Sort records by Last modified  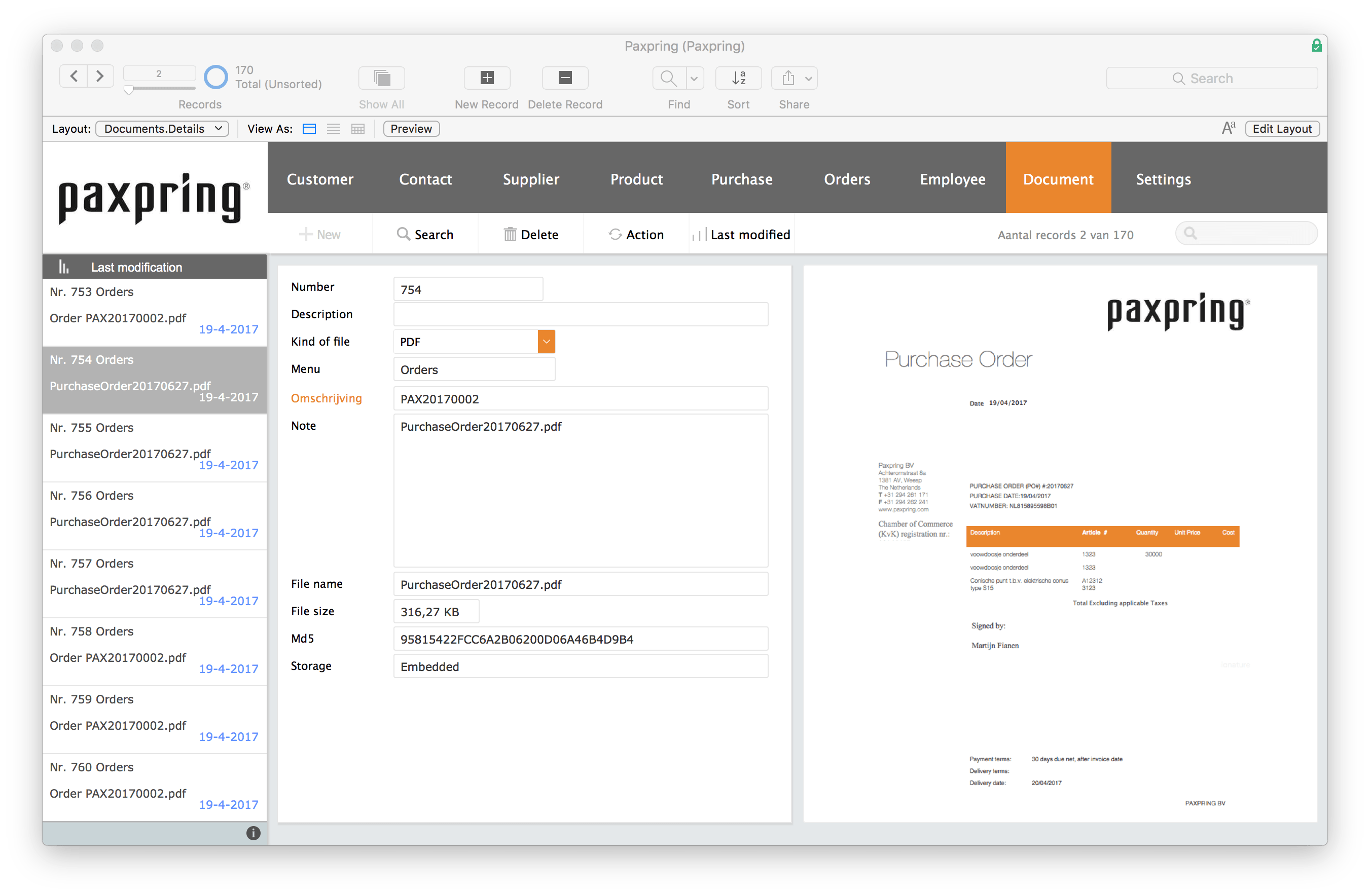point(743,234)
